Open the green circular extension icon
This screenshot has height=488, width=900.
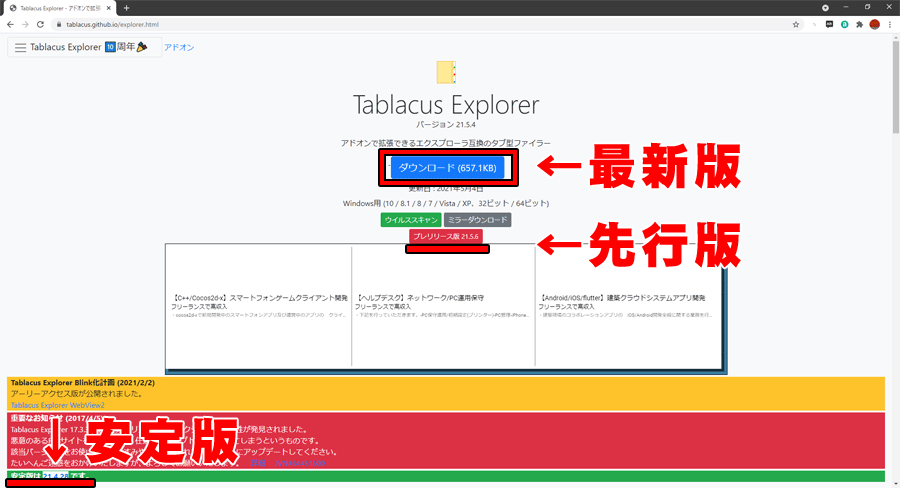844,25
